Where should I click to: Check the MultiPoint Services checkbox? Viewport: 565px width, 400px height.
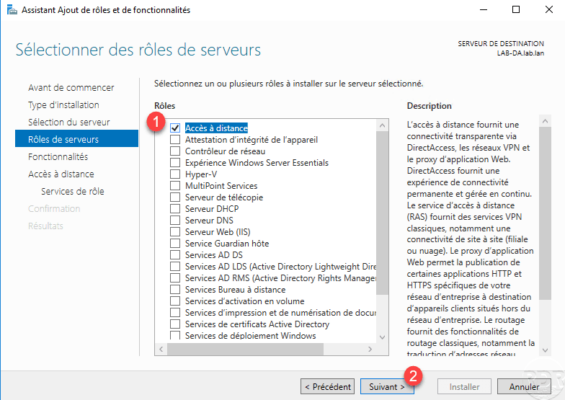coord(175,186)
